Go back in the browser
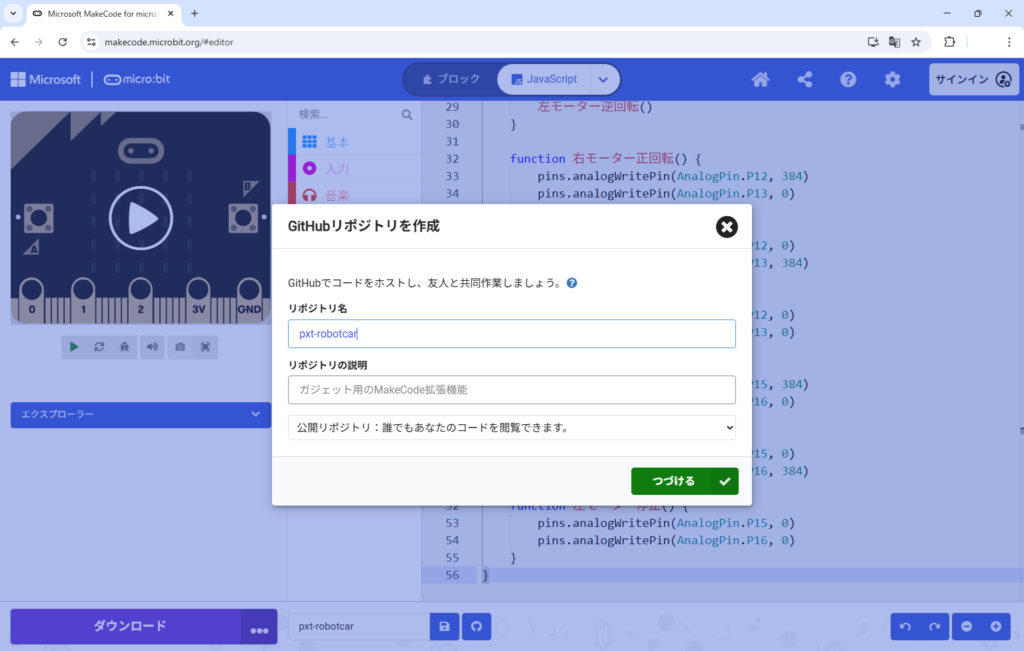The width and height of the screenshot is (1024, 651). [x=15, y=42]
